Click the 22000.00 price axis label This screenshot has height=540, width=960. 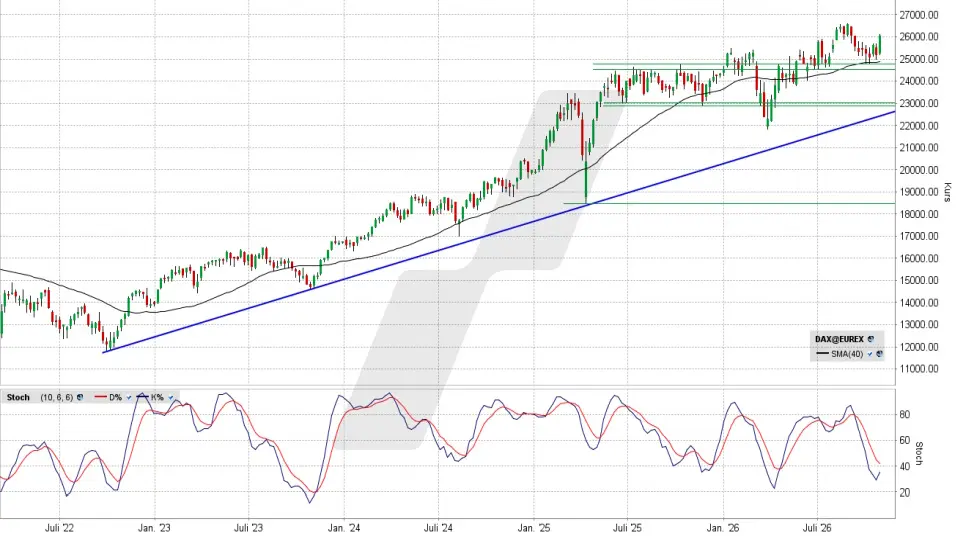918,126
